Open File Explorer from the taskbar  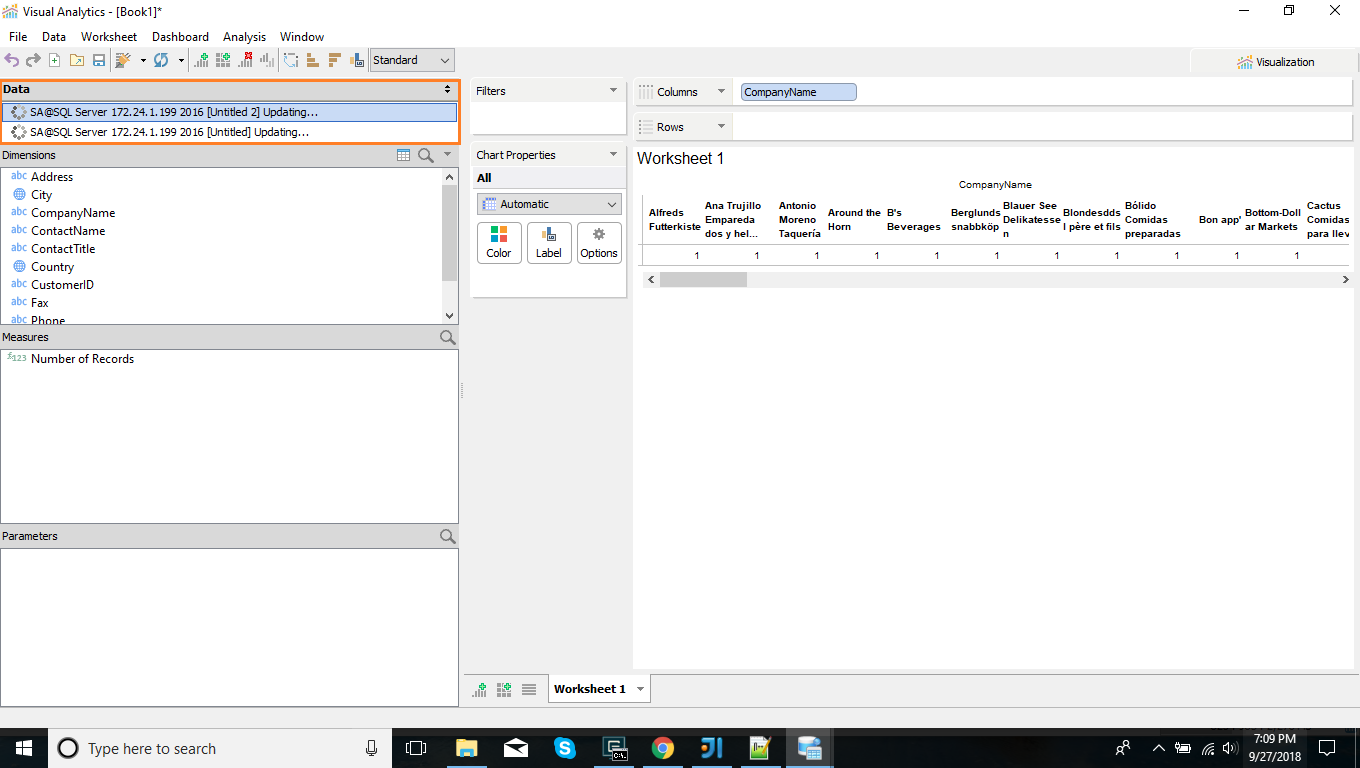467,748
